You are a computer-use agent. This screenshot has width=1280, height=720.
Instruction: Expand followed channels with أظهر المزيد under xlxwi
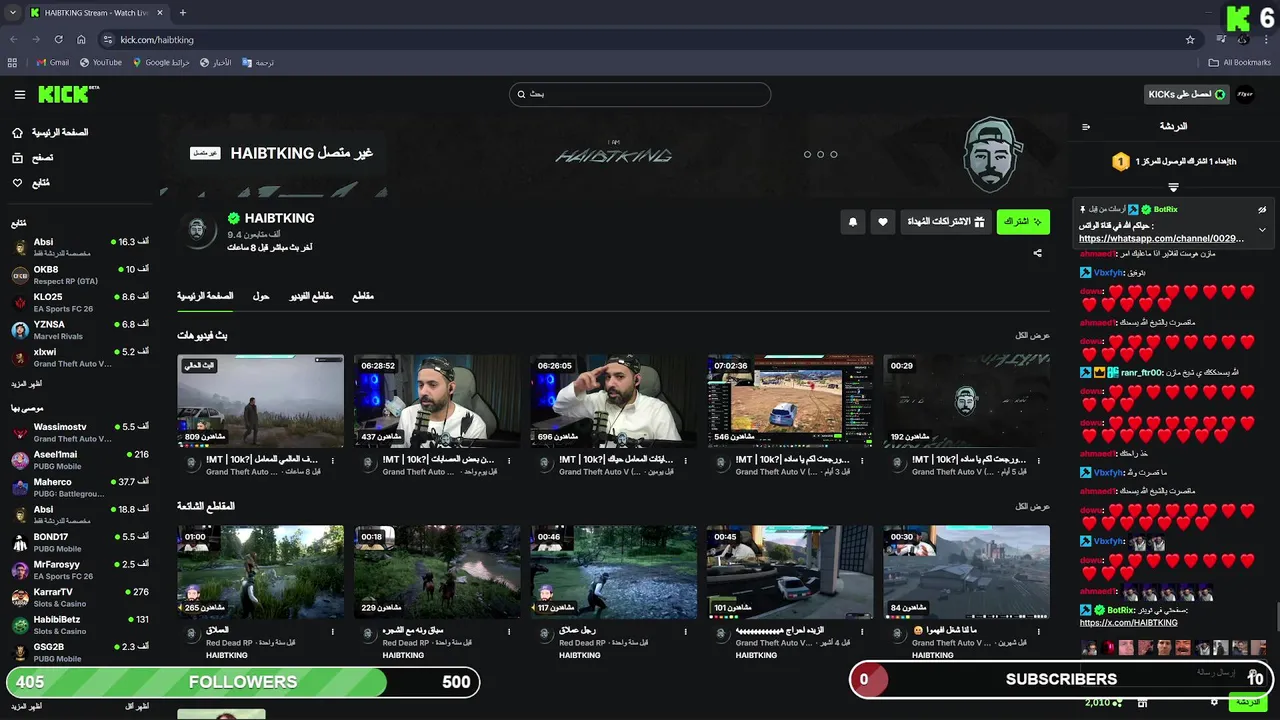pyautogui.click(x=27, y=384)
